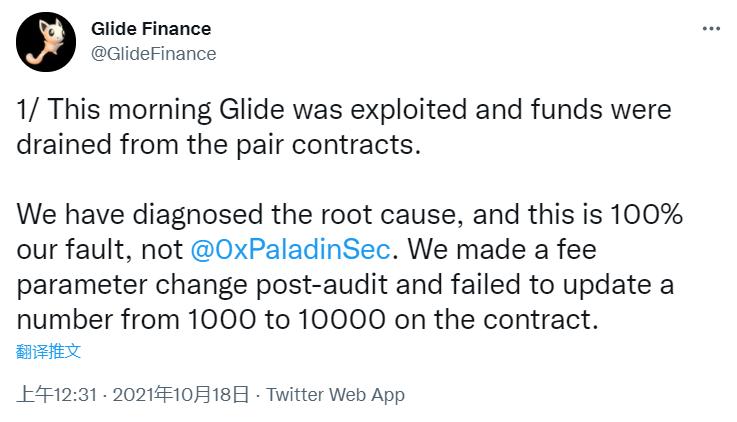Viewport: 737px width, 422px height.
Task: Click the "1/" thread number in the tweet
Action: [x=27, y=109]
